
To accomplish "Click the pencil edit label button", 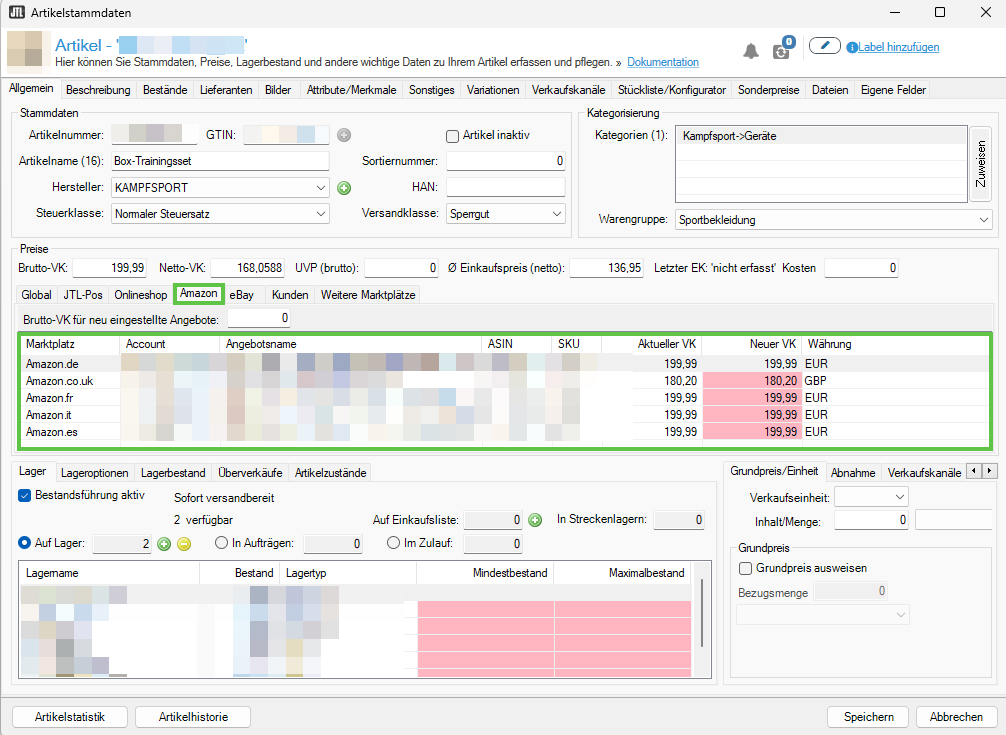I will click(825, 46).
